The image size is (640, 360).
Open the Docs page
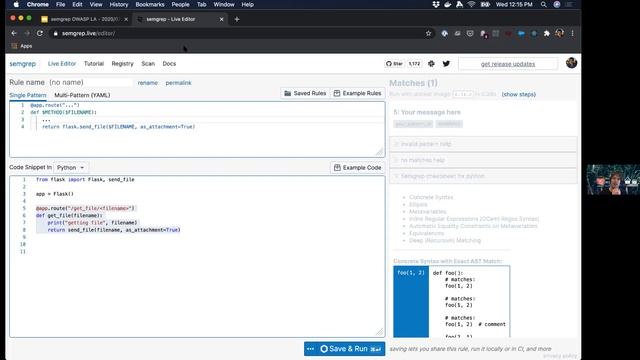(169, 64)
